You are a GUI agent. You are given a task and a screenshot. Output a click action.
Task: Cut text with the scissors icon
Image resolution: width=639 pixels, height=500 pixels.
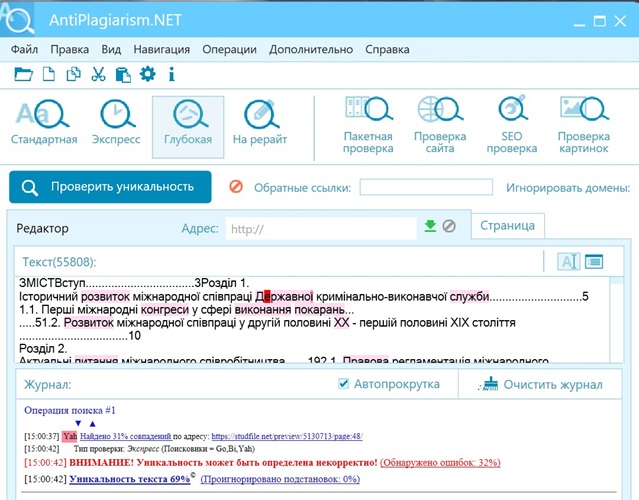98,74
